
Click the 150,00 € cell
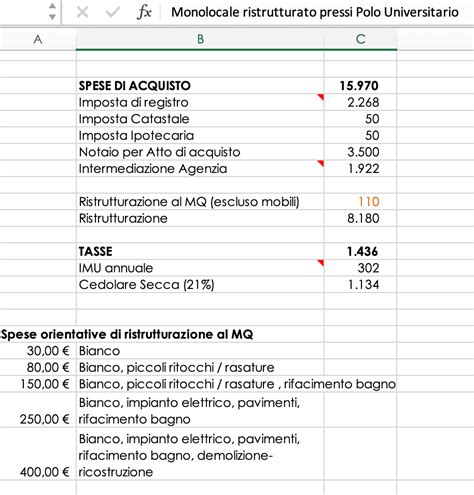click(x=38, y=384)
